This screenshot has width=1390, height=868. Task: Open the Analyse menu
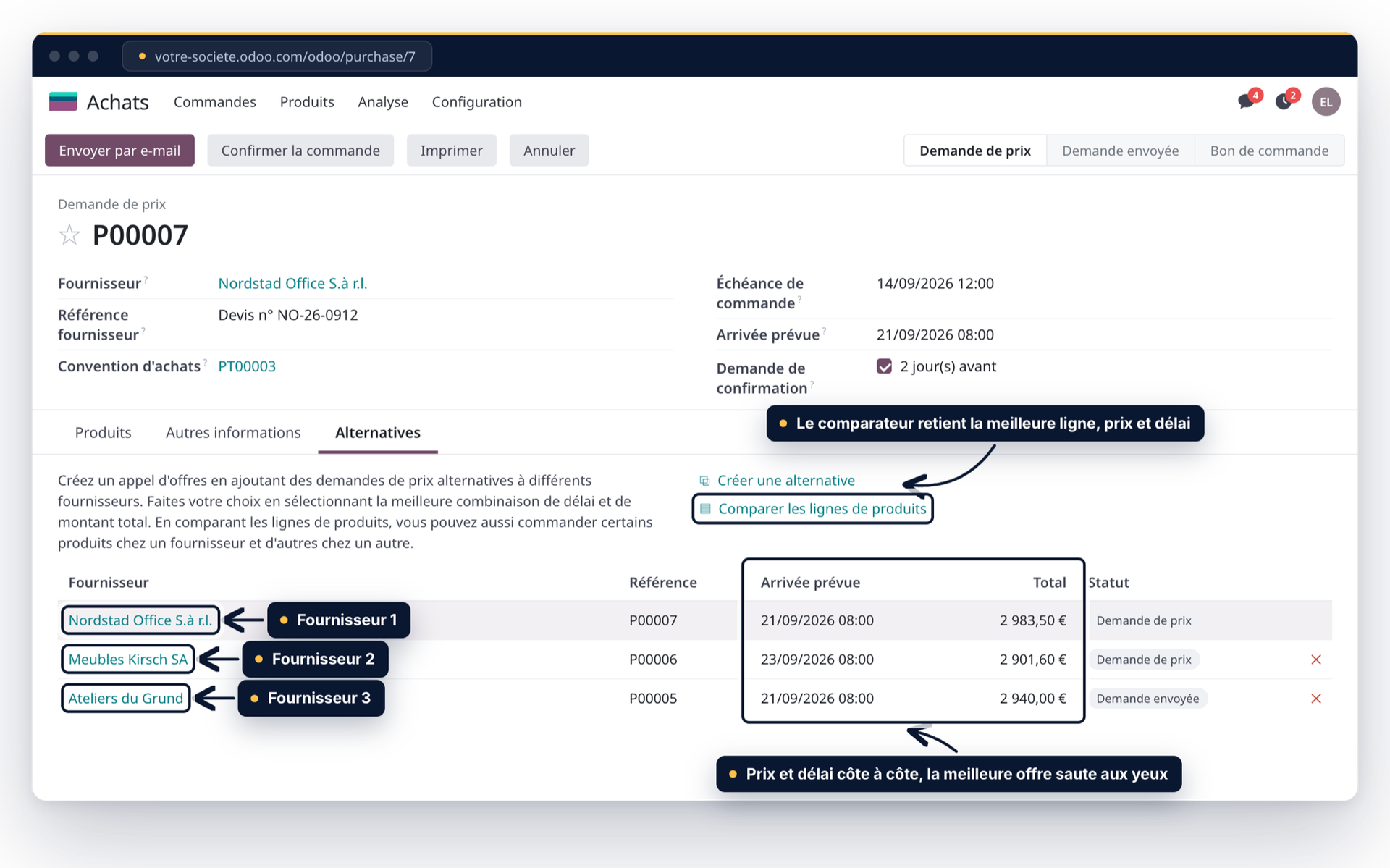[x=383, y=102]
